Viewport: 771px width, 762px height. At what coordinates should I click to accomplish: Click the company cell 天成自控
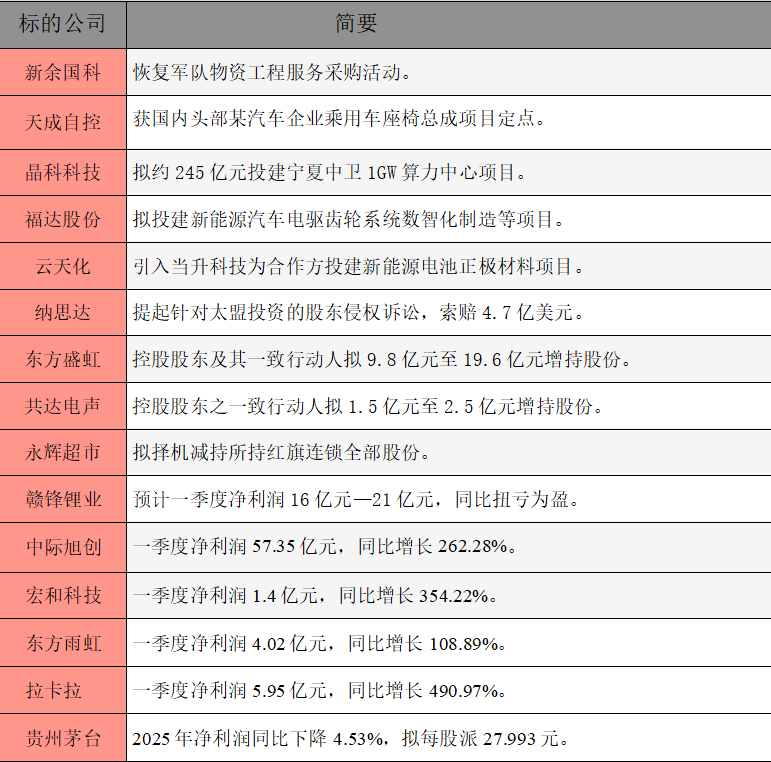click(x=63, y=122)
